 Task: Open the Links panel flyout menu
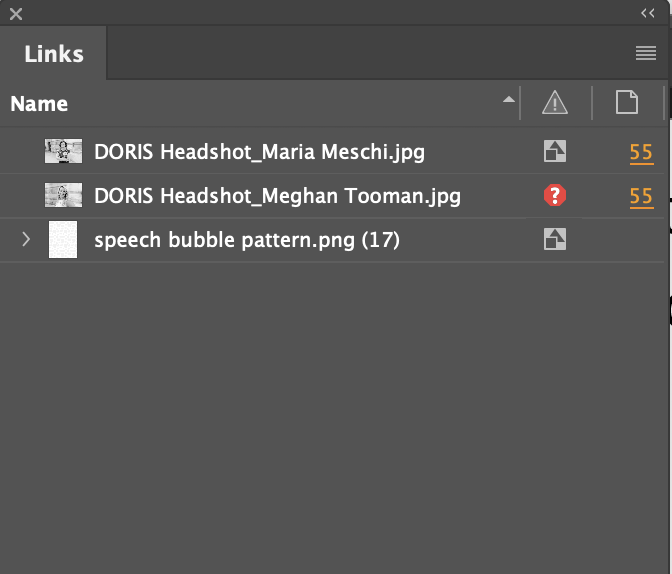[646, 53]
